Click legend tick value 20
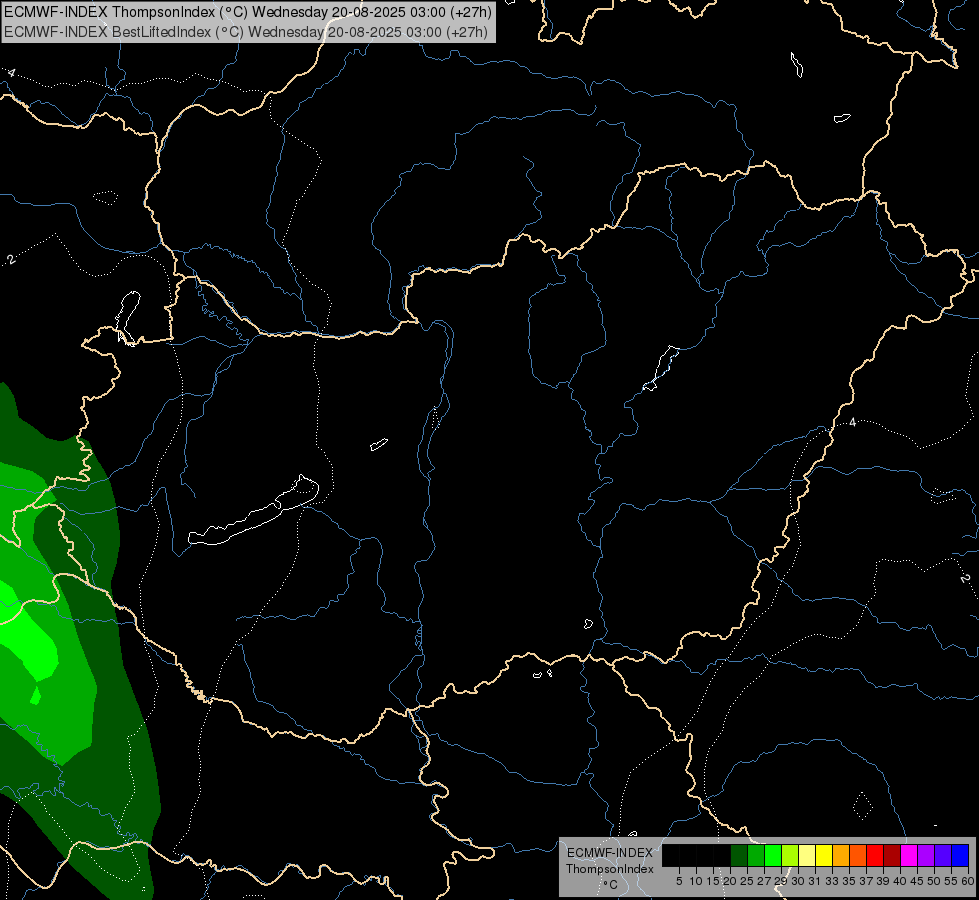 [730, 881]
